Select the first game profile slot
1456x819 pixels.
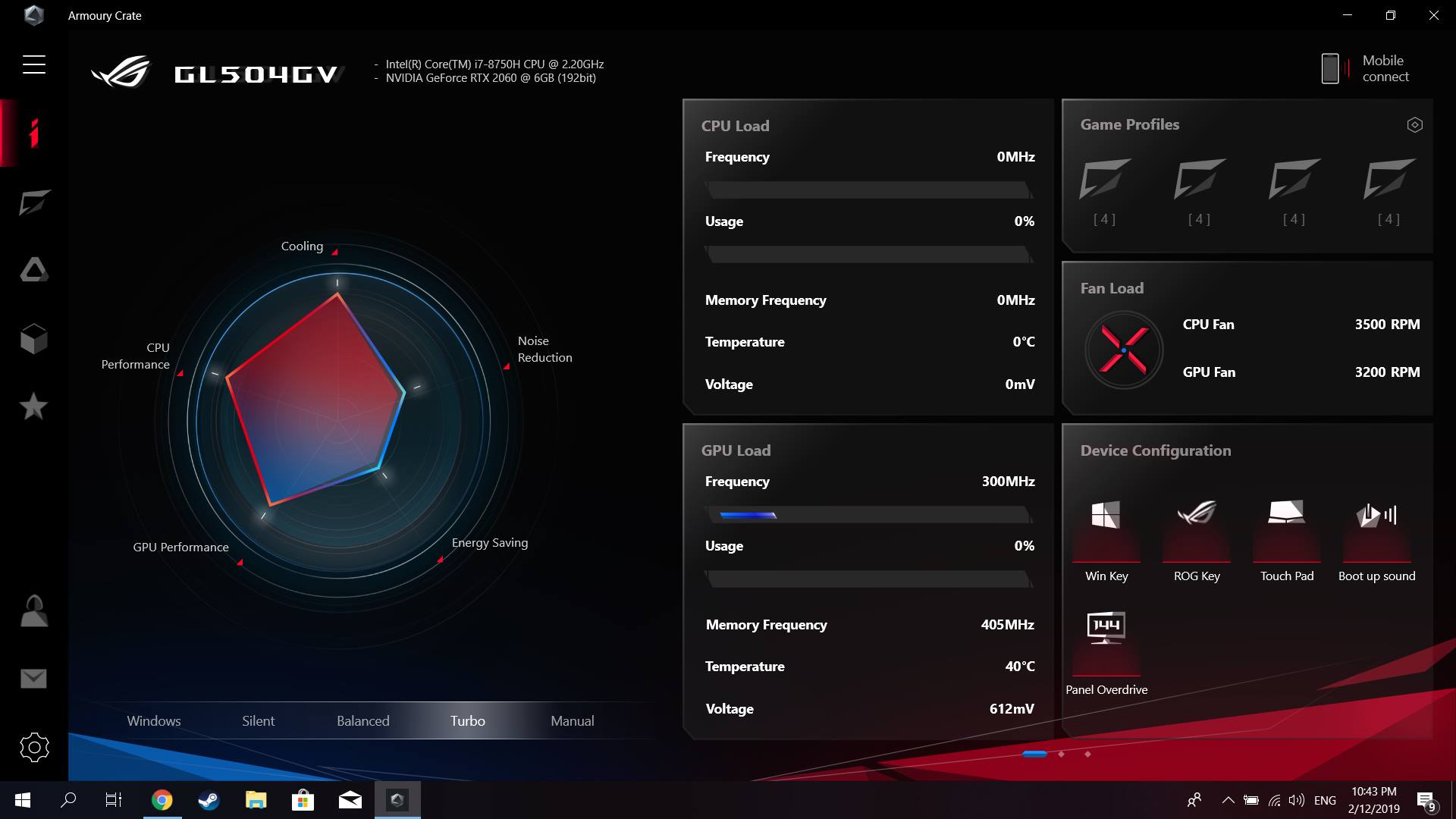point(1105,192)
